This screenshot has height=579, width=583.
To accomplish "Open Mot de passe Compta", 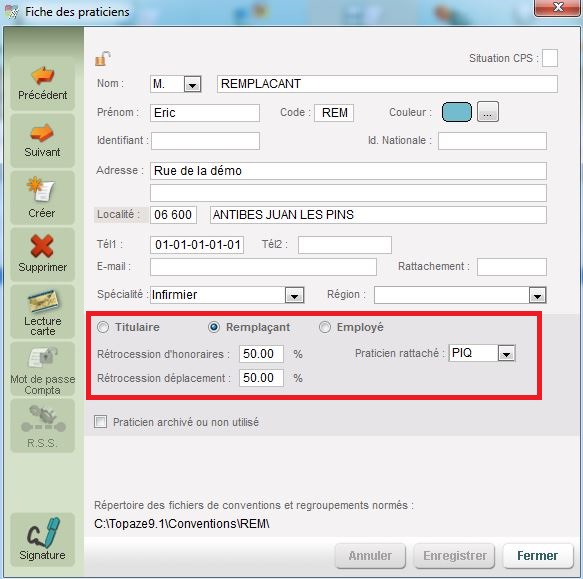I will (x=42, y=369).
